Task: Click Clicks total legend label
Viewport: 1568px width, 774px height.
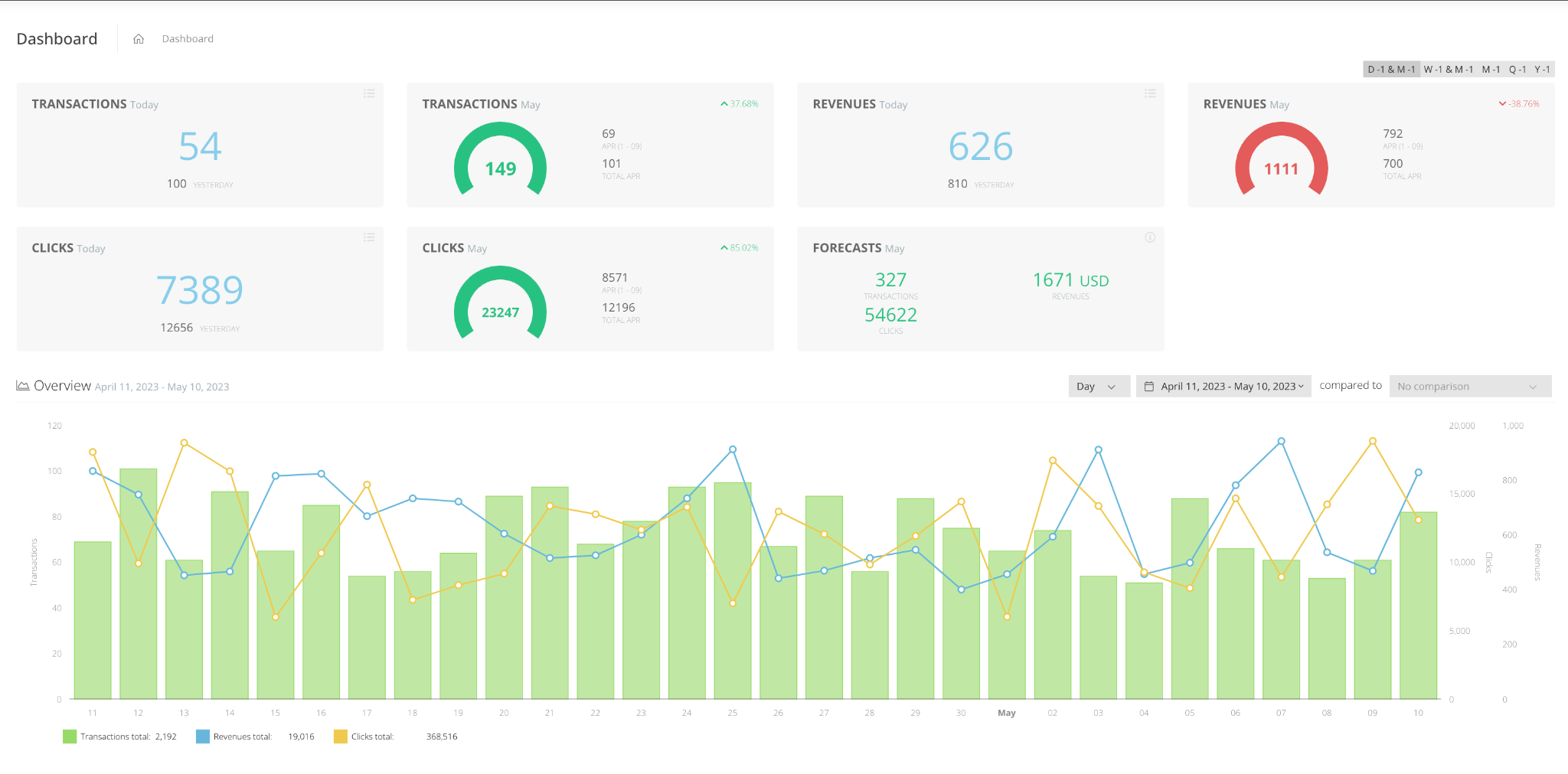Action: 373,736
